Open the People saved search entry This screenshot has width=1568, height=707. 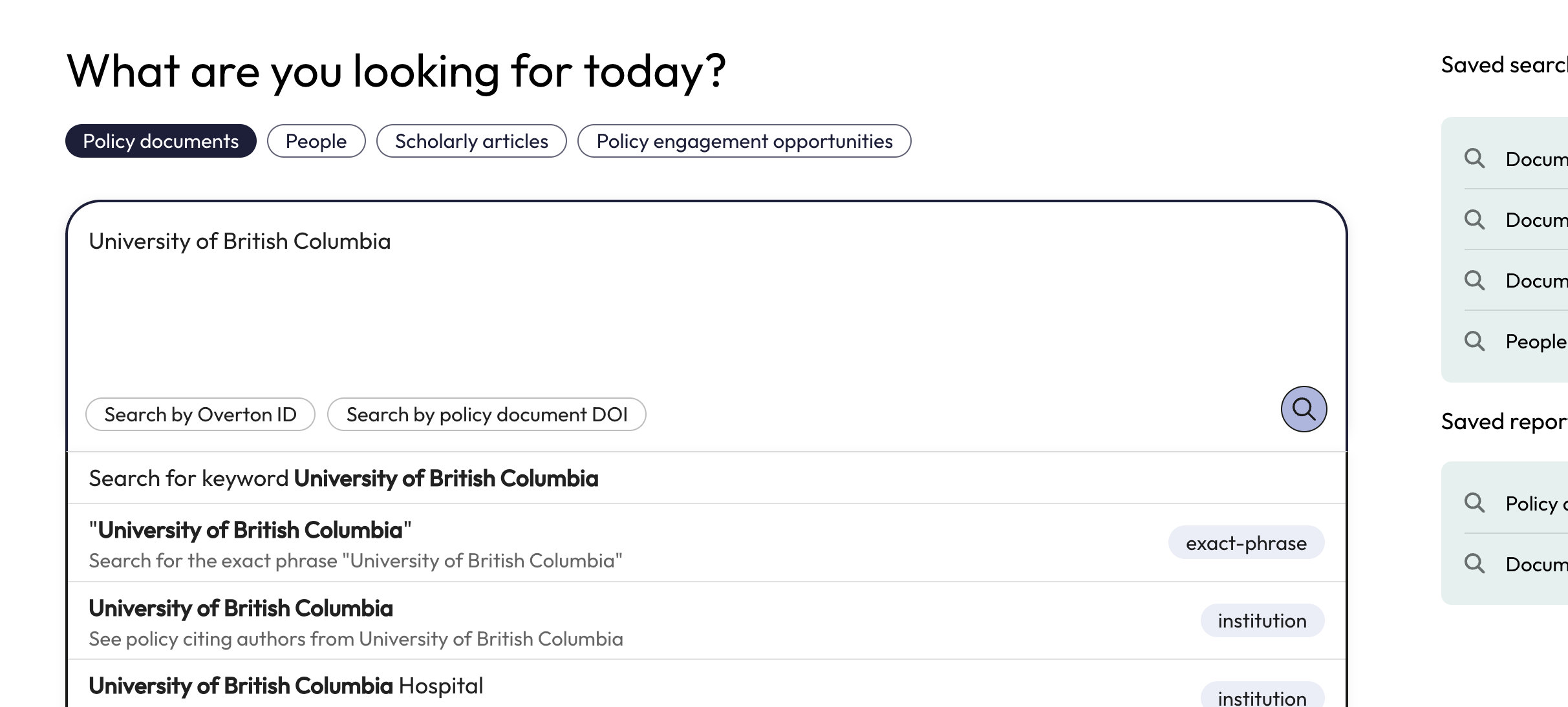tap(1535, 341)
